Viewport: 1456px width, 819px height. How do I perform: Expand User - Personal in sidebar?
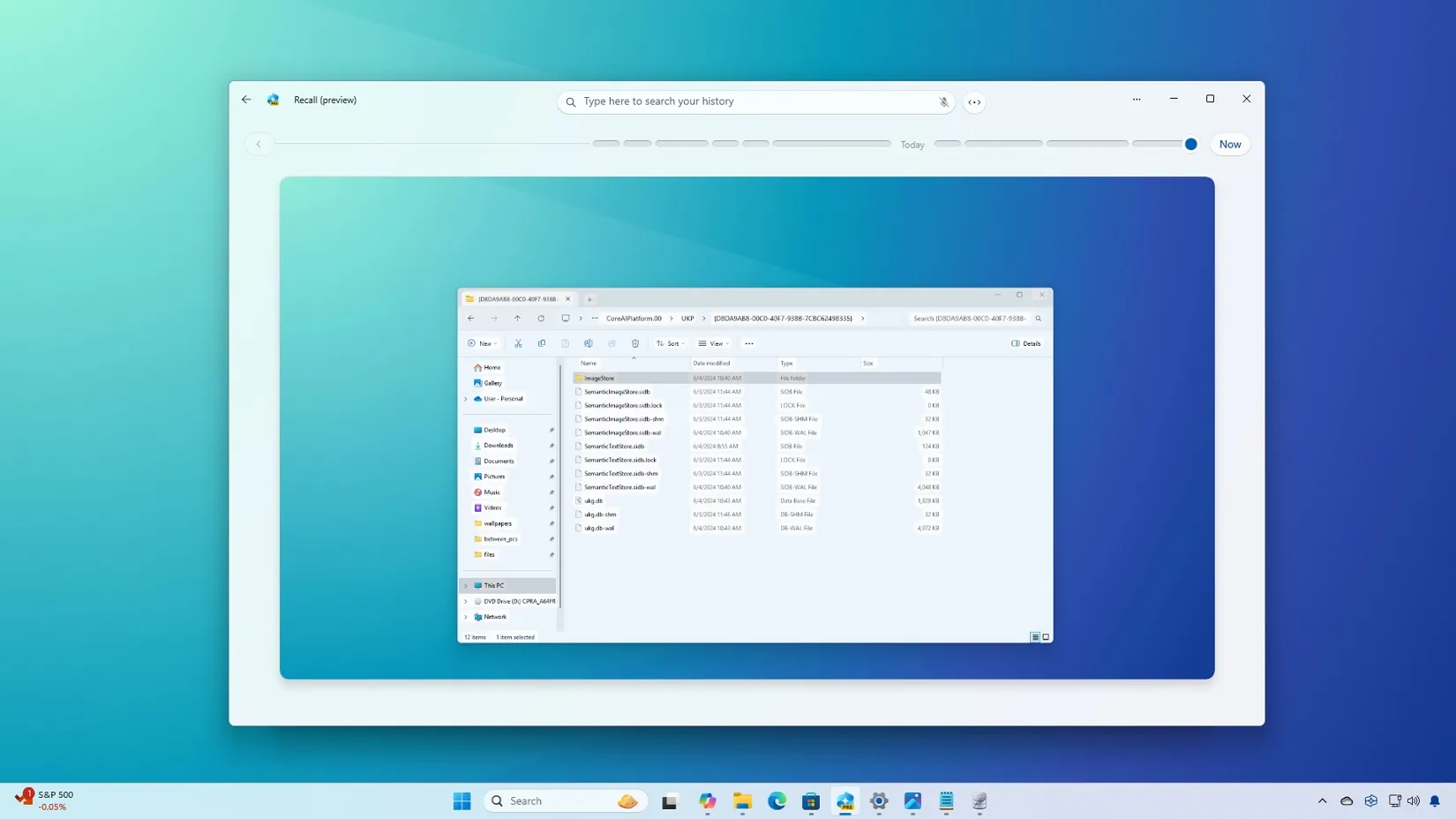(466, 399)
